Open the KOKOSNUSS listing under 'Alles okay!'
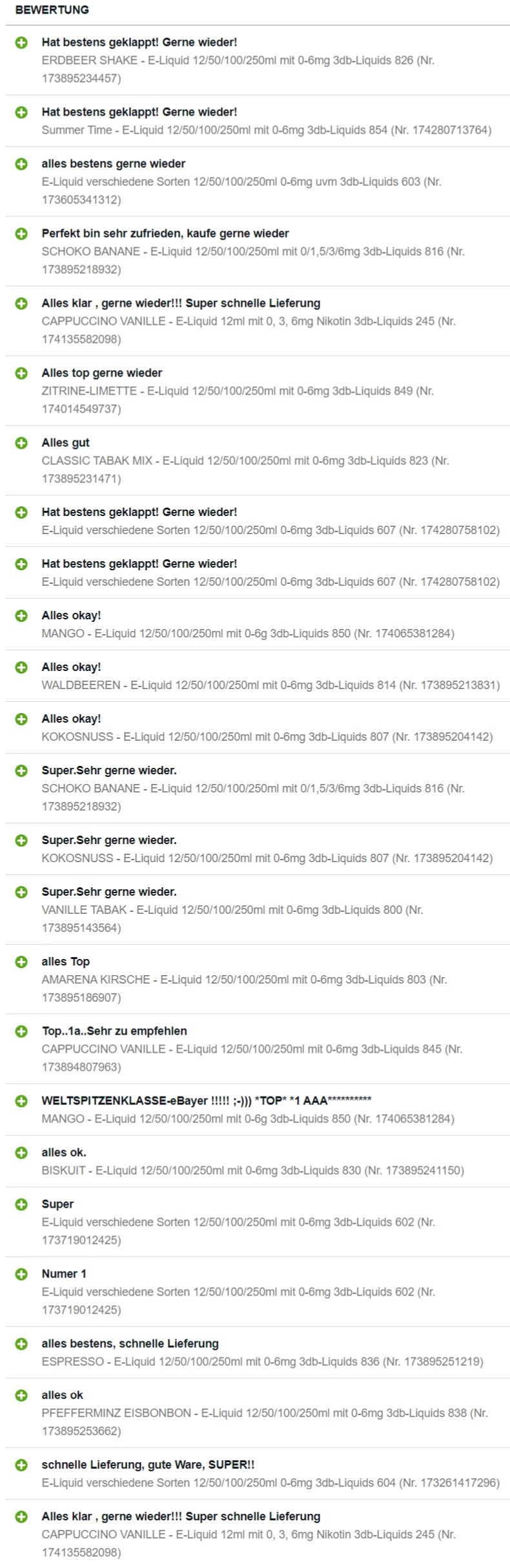 click(267, 737)
